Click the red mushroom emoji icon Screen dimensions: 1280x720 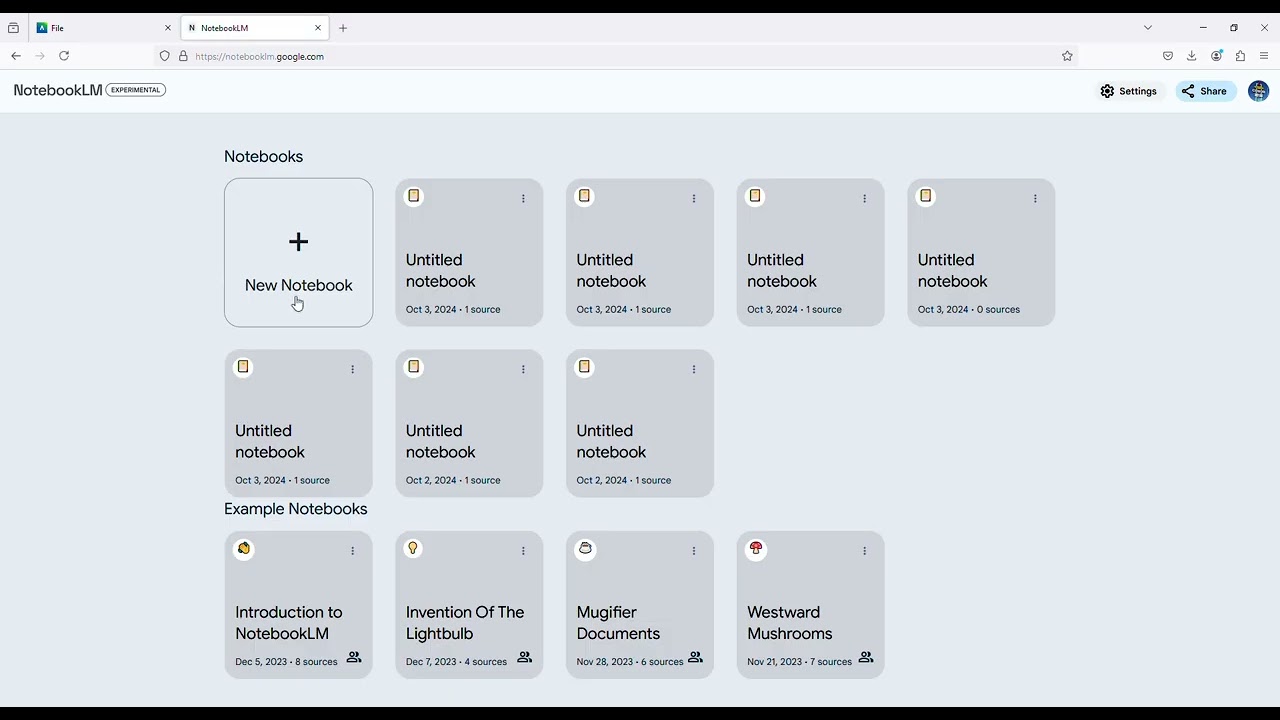click(756, 548)
